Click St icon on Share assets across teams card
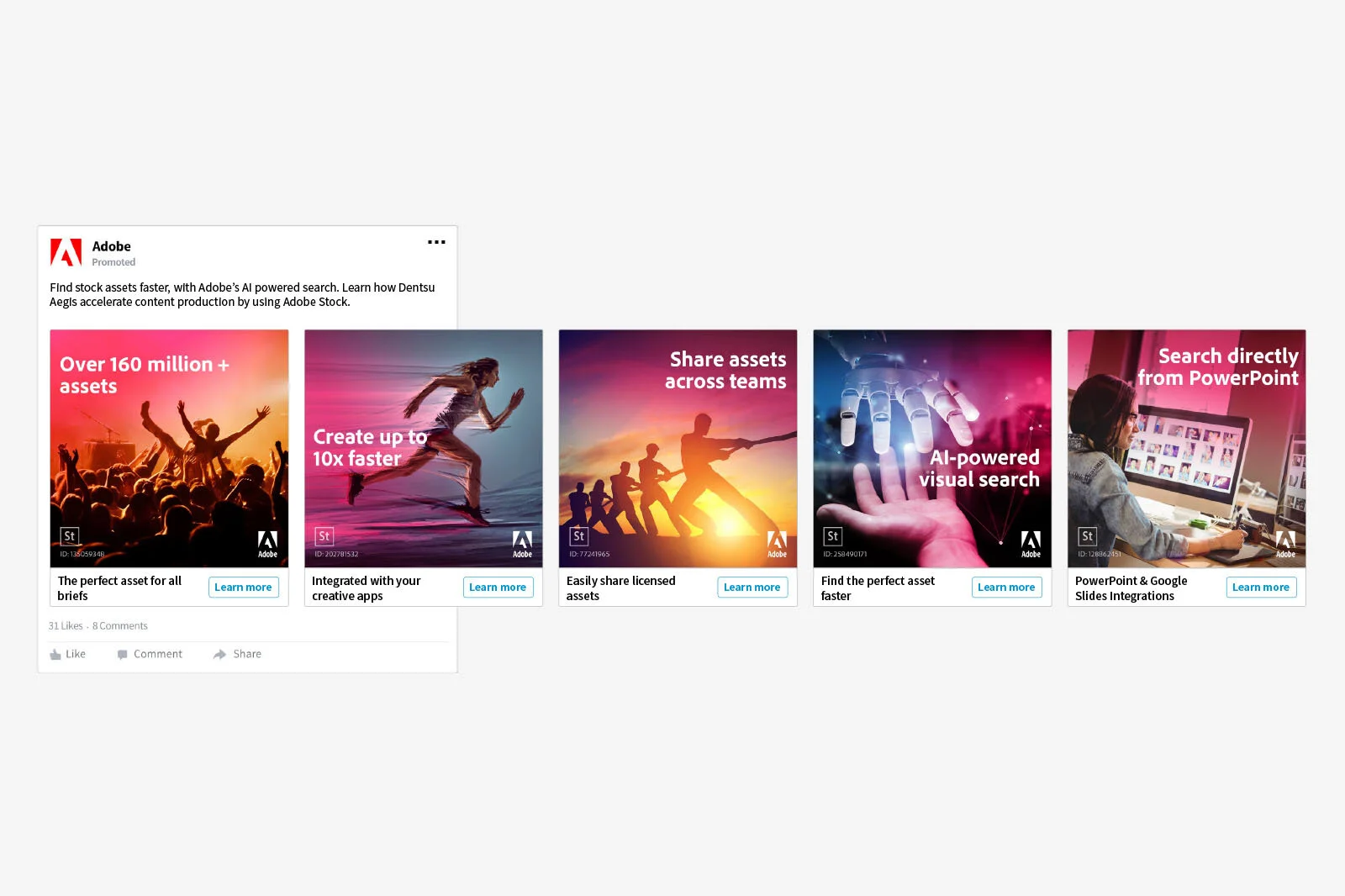Image resolution: width=1345 pixels, height=896 pixels. click(579, 536)
